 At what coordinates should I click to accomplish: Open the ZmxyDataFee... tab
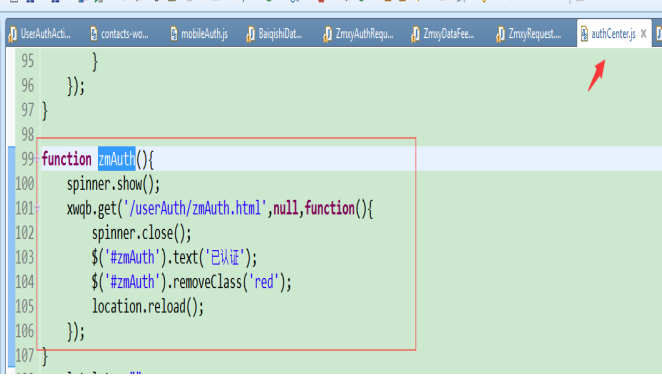click(x=443, y=34)
